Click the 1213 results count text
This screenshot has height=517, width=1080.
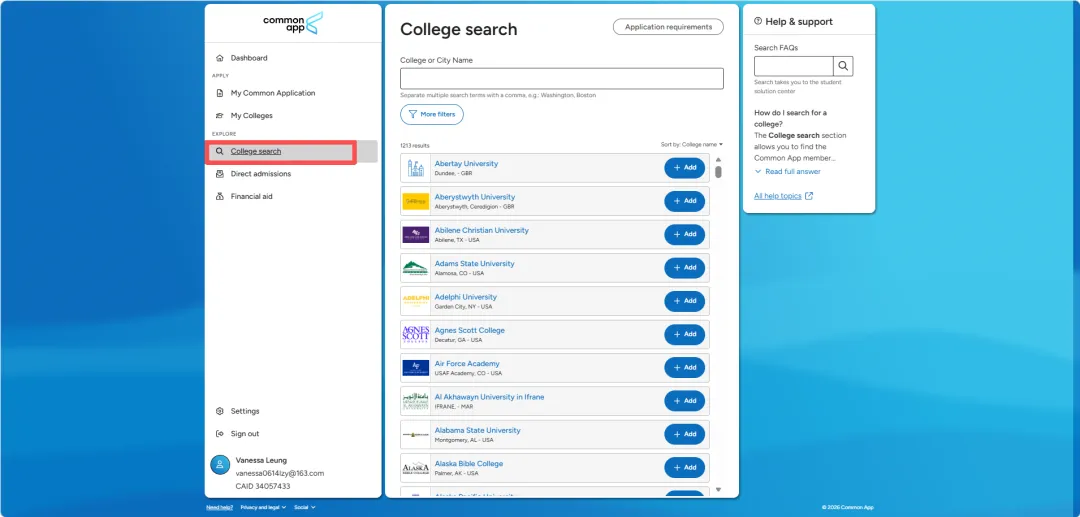point(415,146)
